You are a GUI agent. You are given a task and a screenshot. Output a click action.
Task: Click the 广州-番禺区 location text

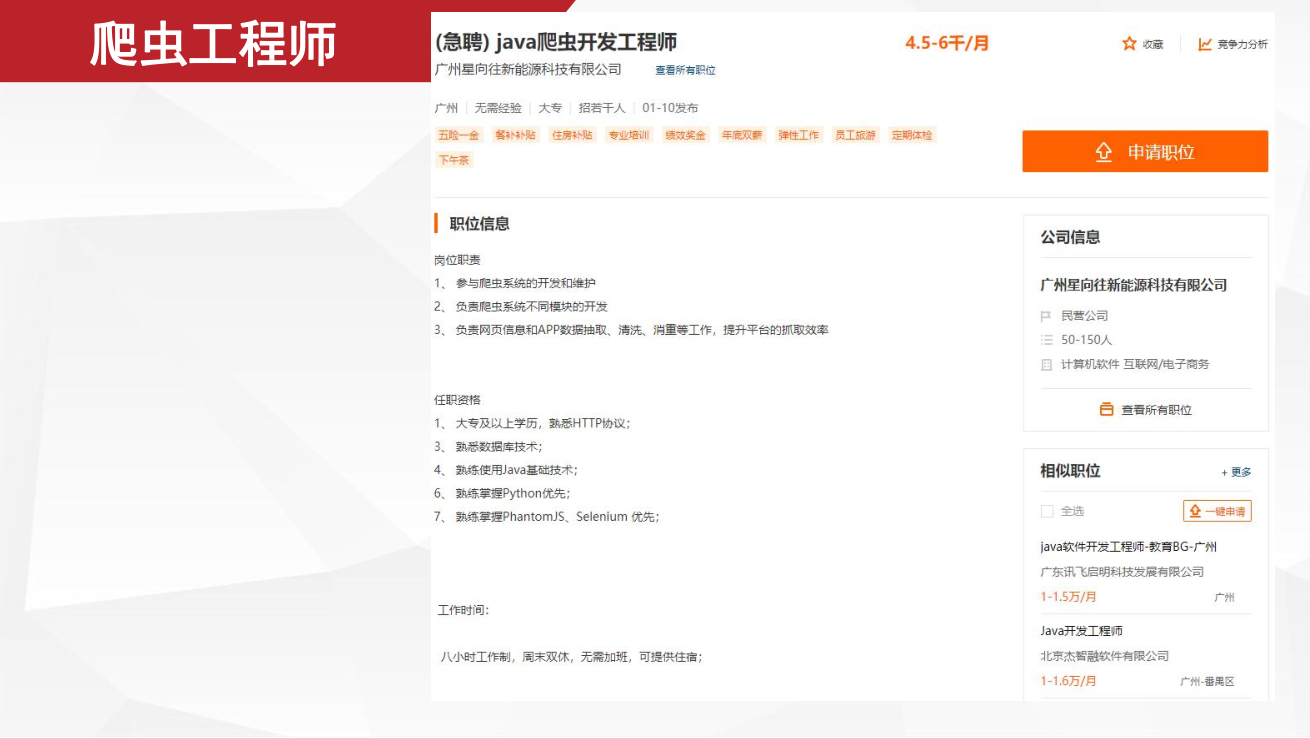coord(1207,682)
